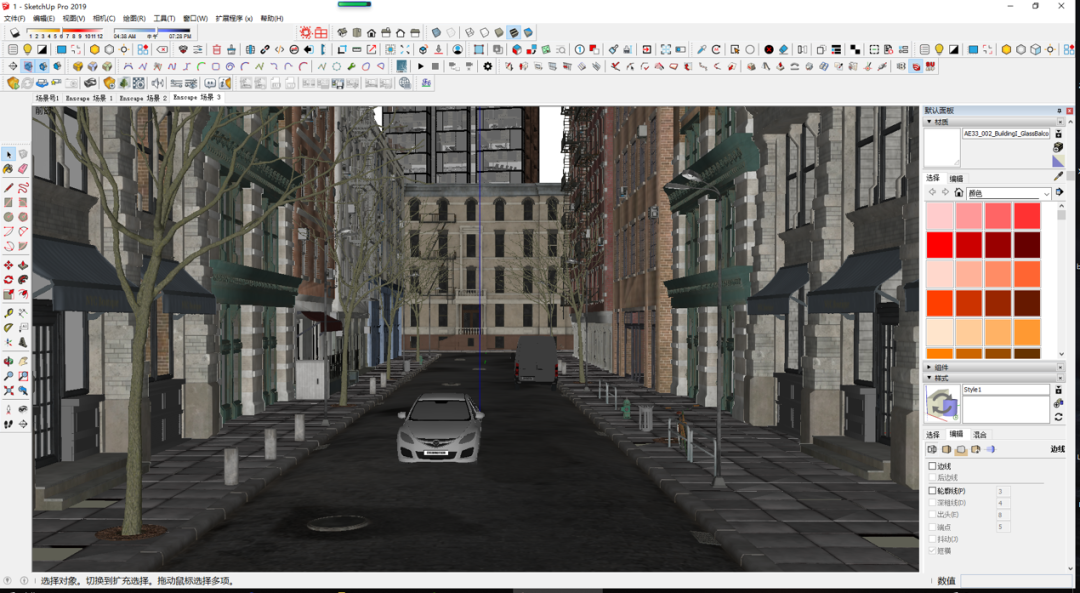This screenshot has width=1080, height=593.
Task: Click the shadow time-of-day slider
Action: coord(152,31)
